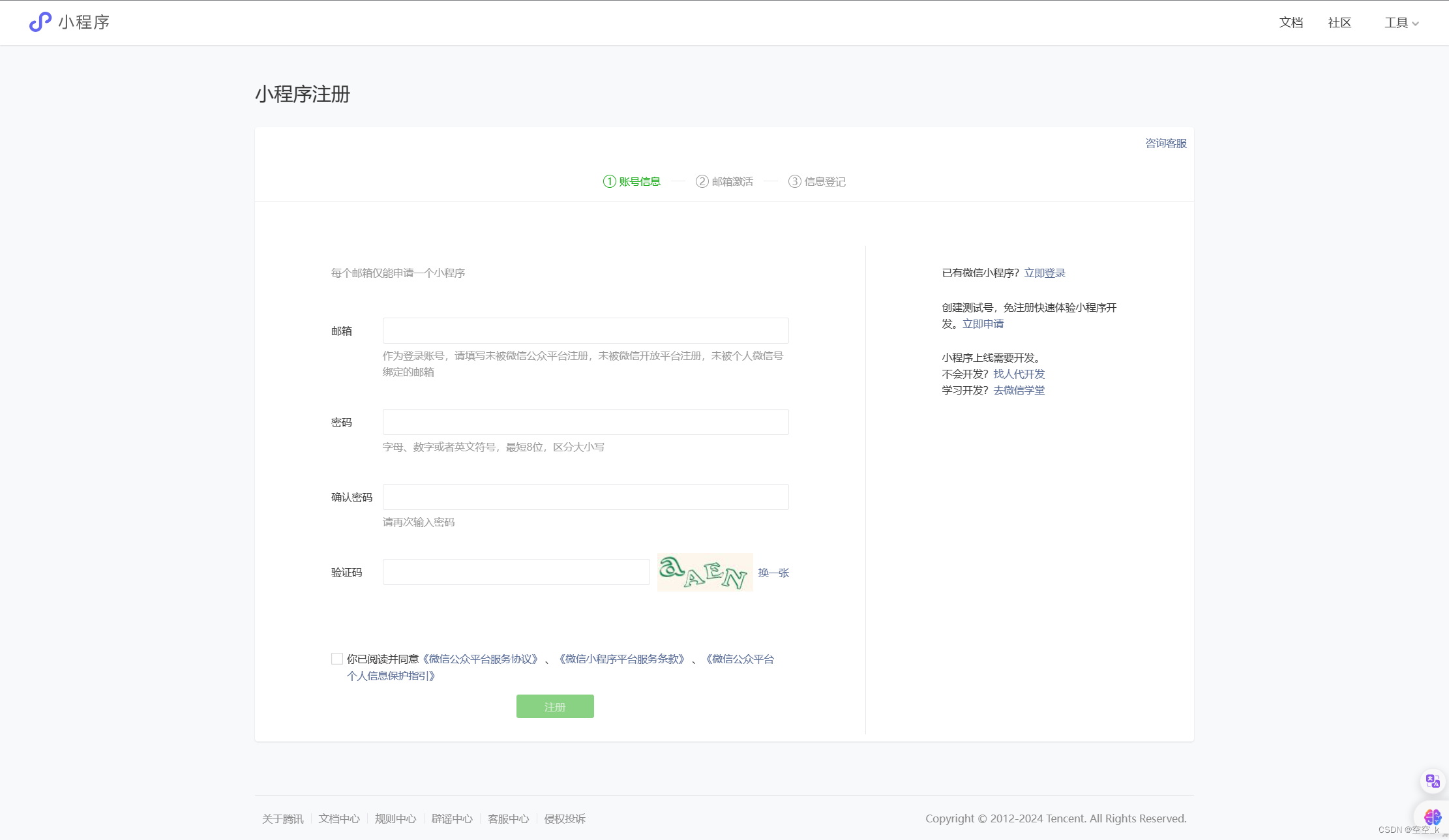Select step 3 信息登记

point(817,181)
